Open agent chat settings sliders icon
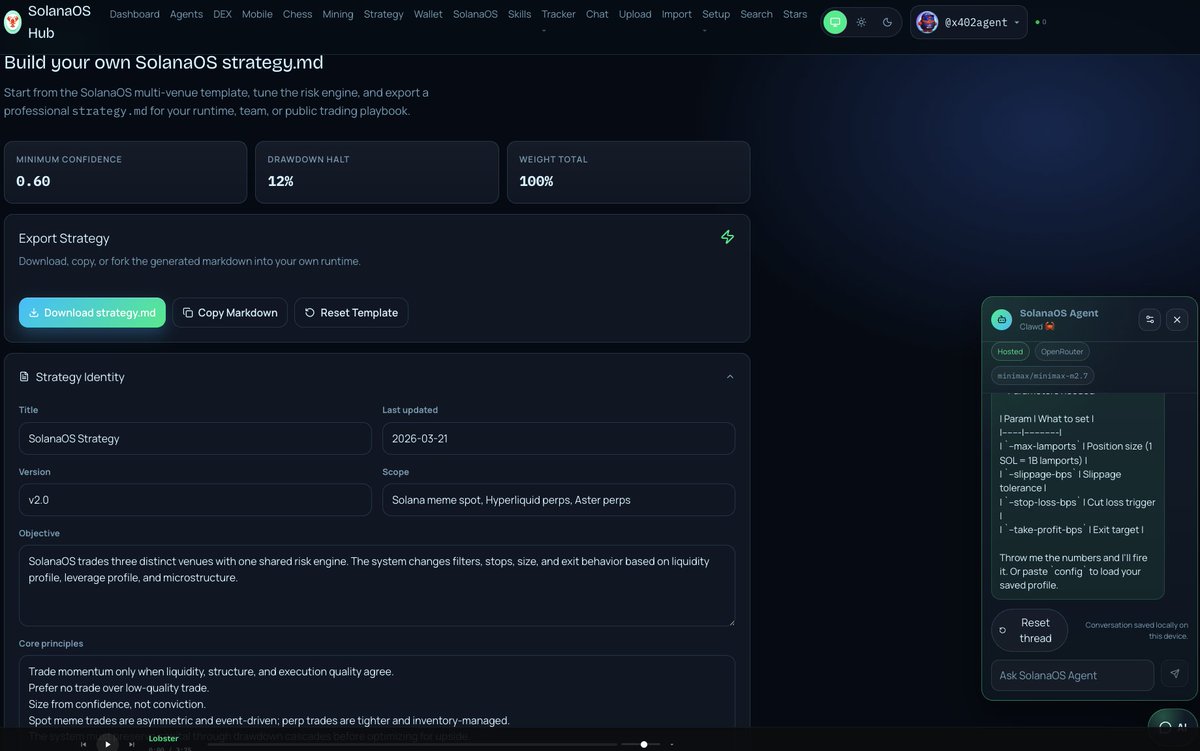 point(1150,319)
